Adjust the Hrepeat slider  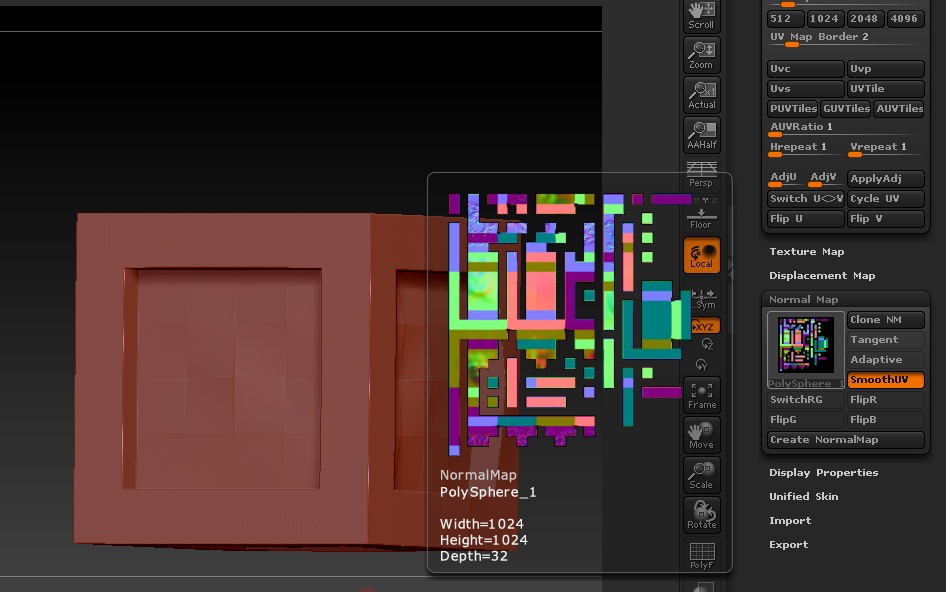click(x=805, y=148)
